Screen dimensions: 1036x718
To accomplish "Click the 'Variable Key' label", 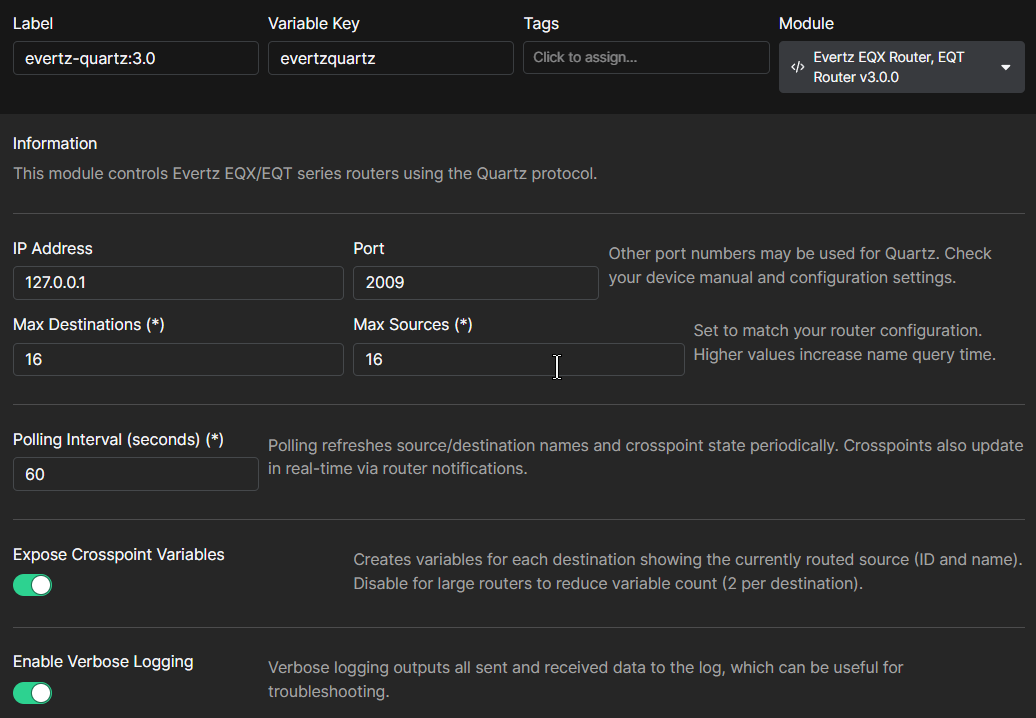I will [x=314, y=24].
